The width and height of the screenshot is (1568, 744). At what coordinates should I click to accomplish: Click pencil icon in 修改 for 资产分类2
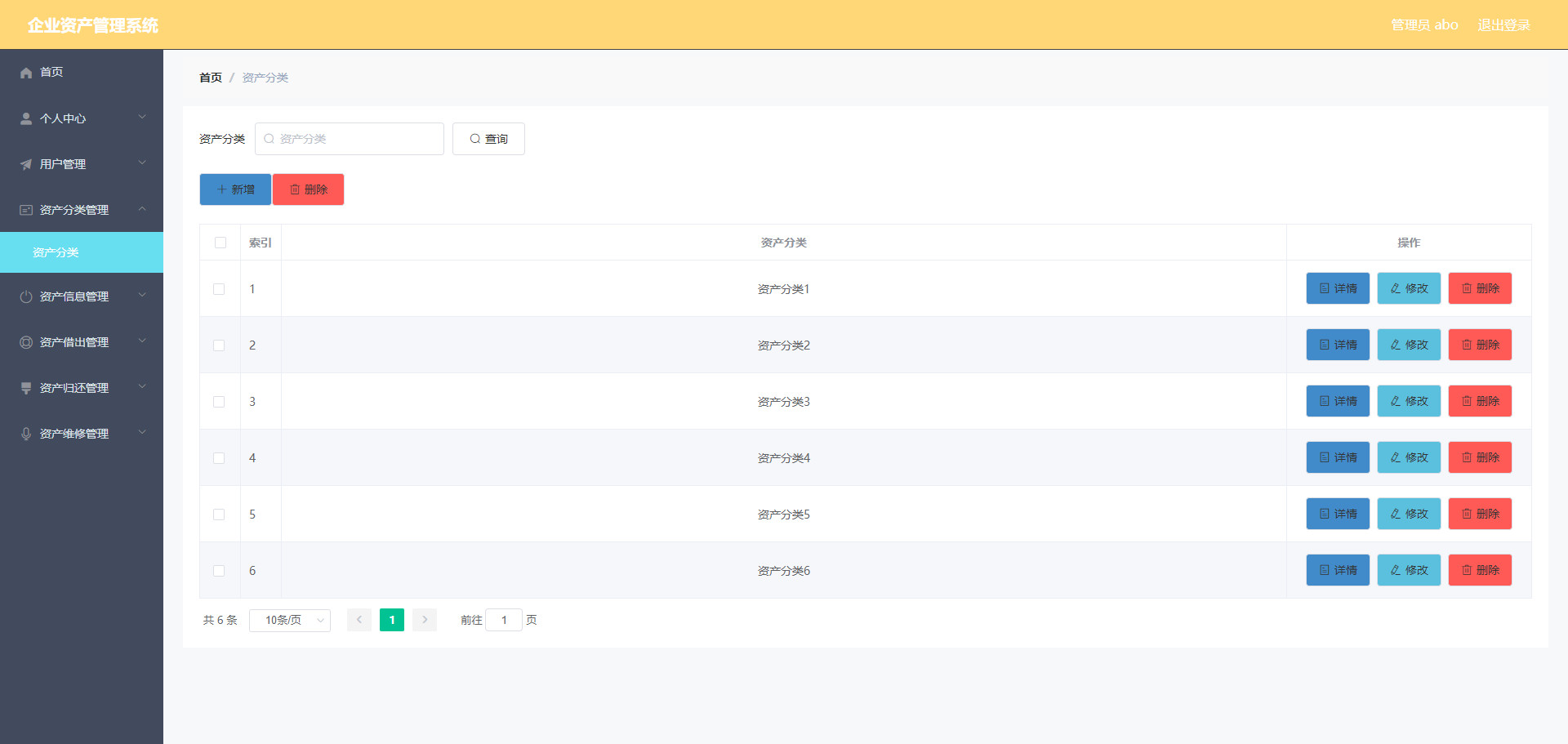click(1396, 345)
